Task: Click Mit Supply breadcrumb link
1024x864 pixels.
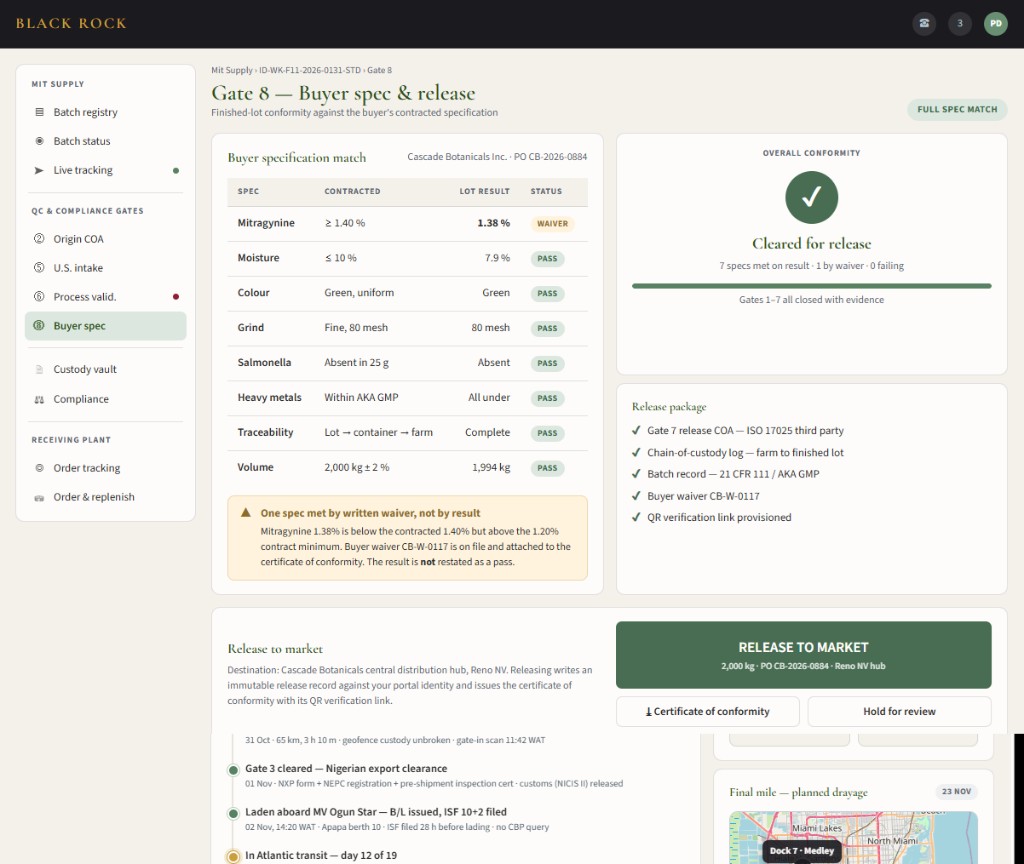Action: (x=231, y=70)
